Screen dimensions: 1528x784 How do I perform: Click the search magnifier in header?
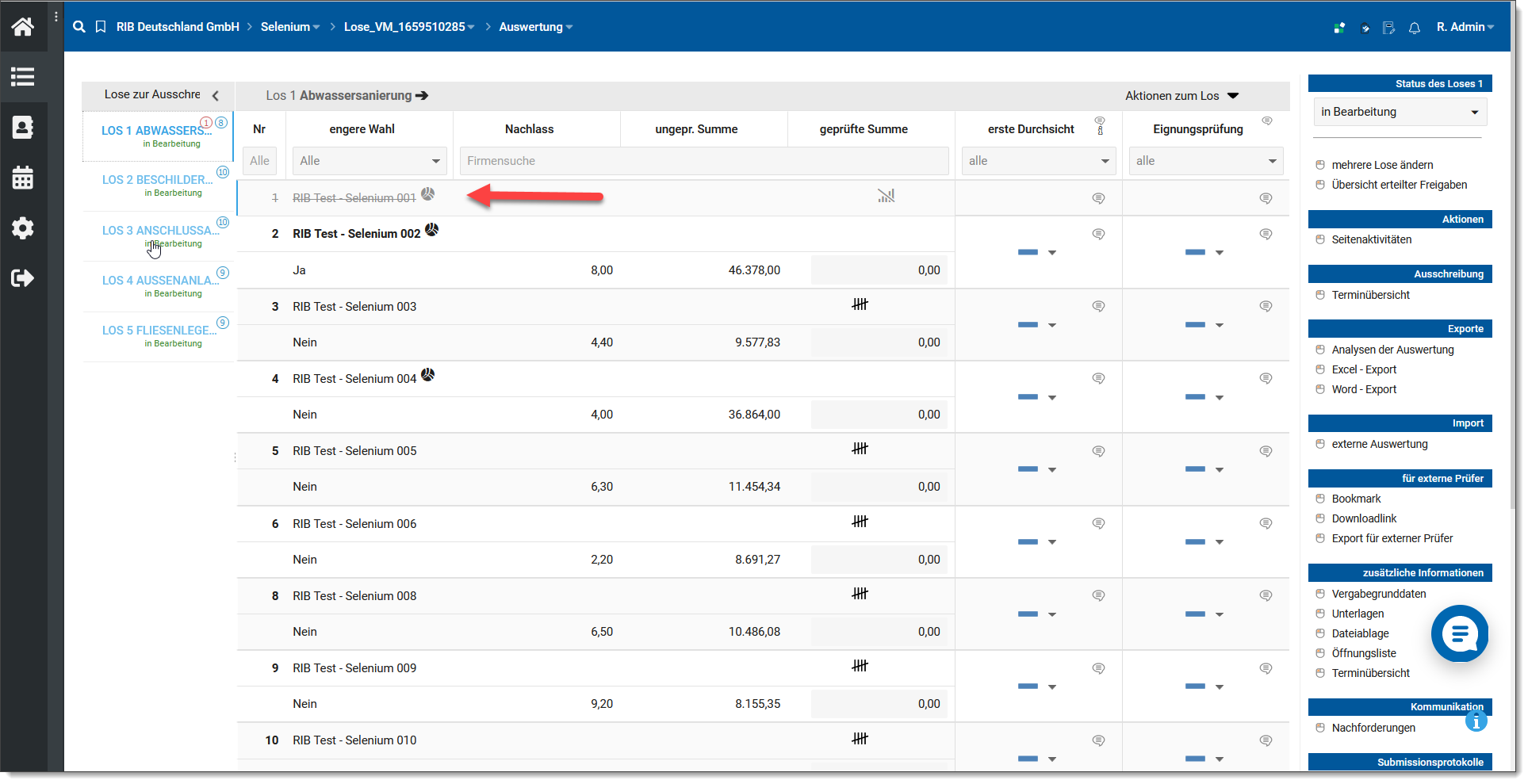pyautogui.click(x=79, y=27)
